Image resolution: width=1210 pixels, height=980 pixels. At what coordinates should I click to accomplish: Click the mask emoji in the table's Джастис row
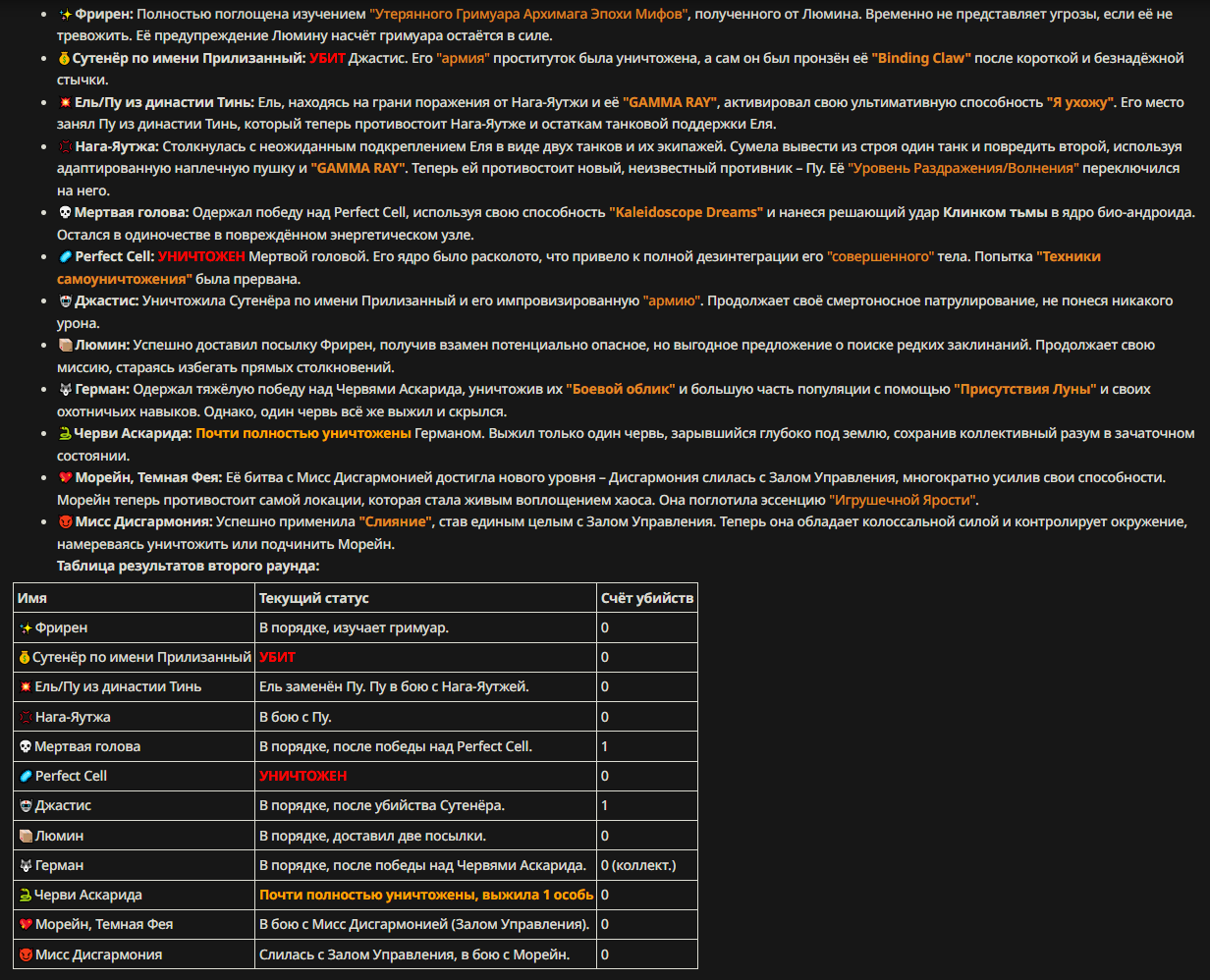26,806
